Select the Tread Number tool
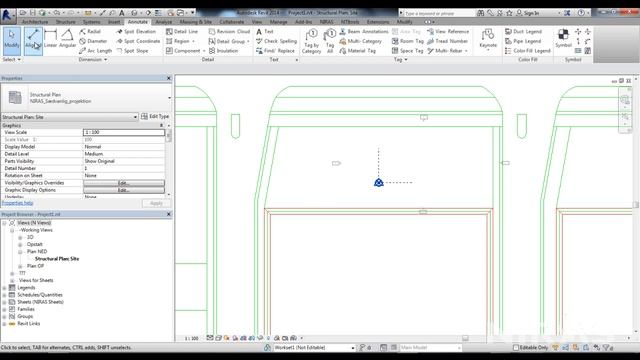This screenshot has height=360, width=640. [x=447, y=41]
